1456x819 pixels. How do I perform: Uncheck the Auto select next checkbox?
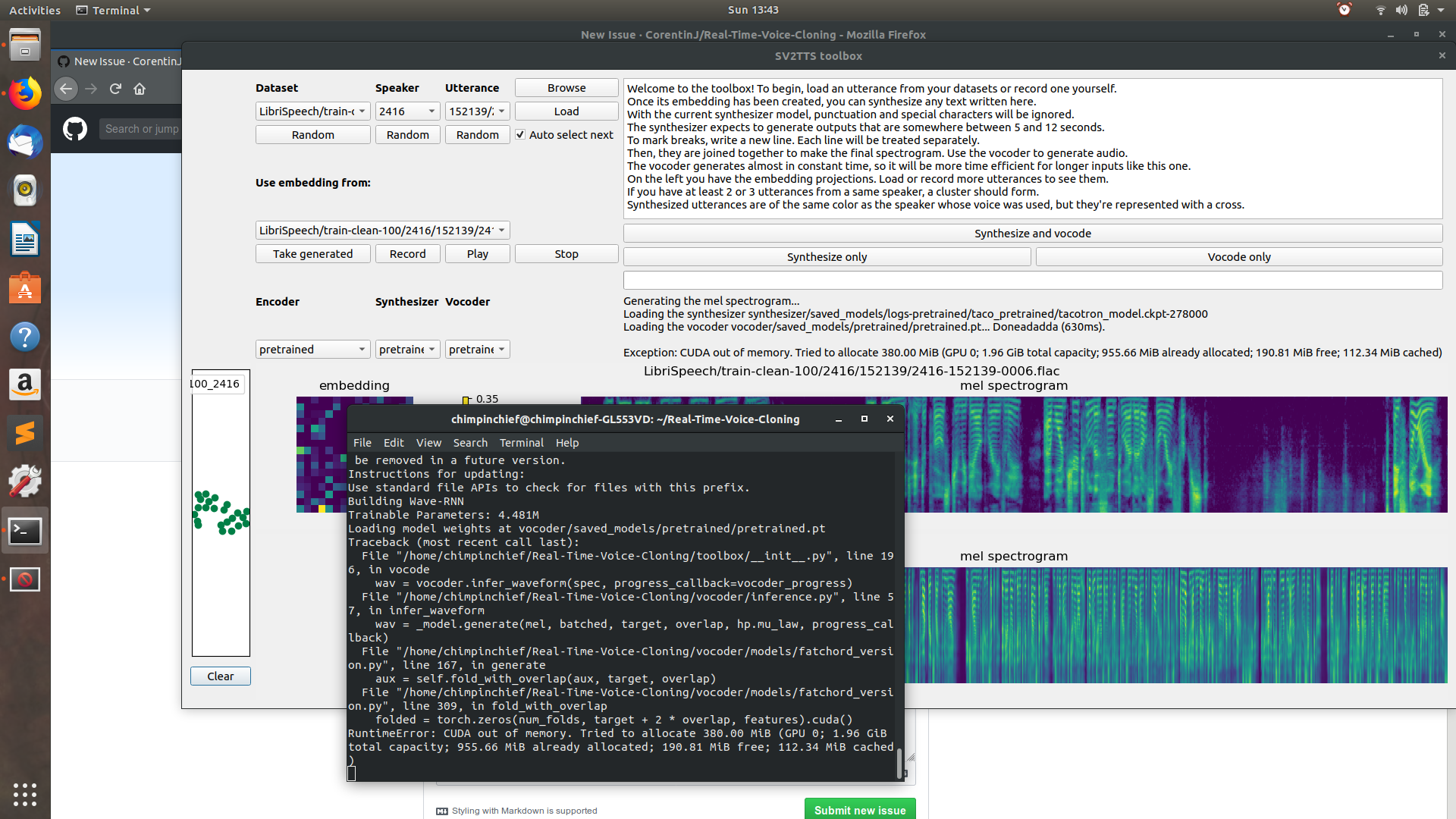coord(520,134)
